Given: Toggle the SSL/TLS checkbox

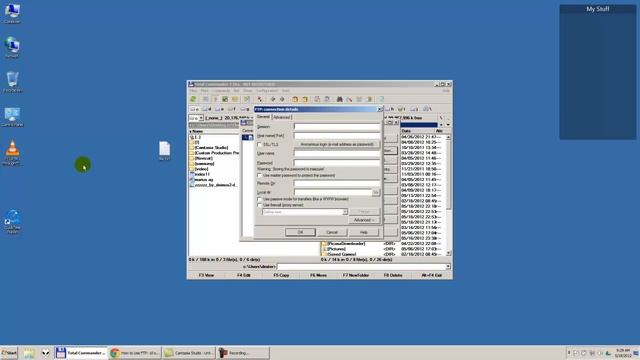Looking at the screenshot, I should (259, 144).
